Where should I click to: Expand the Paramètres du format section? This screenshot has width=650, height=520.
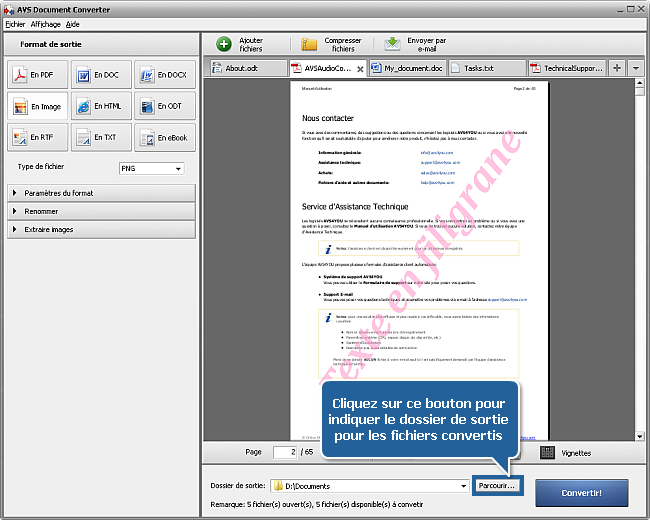click(x=101, y=193)
